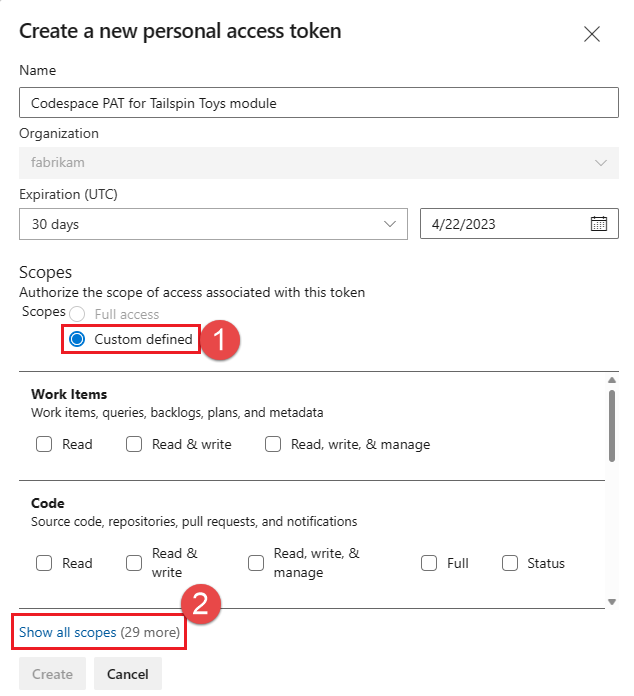Click the Create button

click(52, 674)
